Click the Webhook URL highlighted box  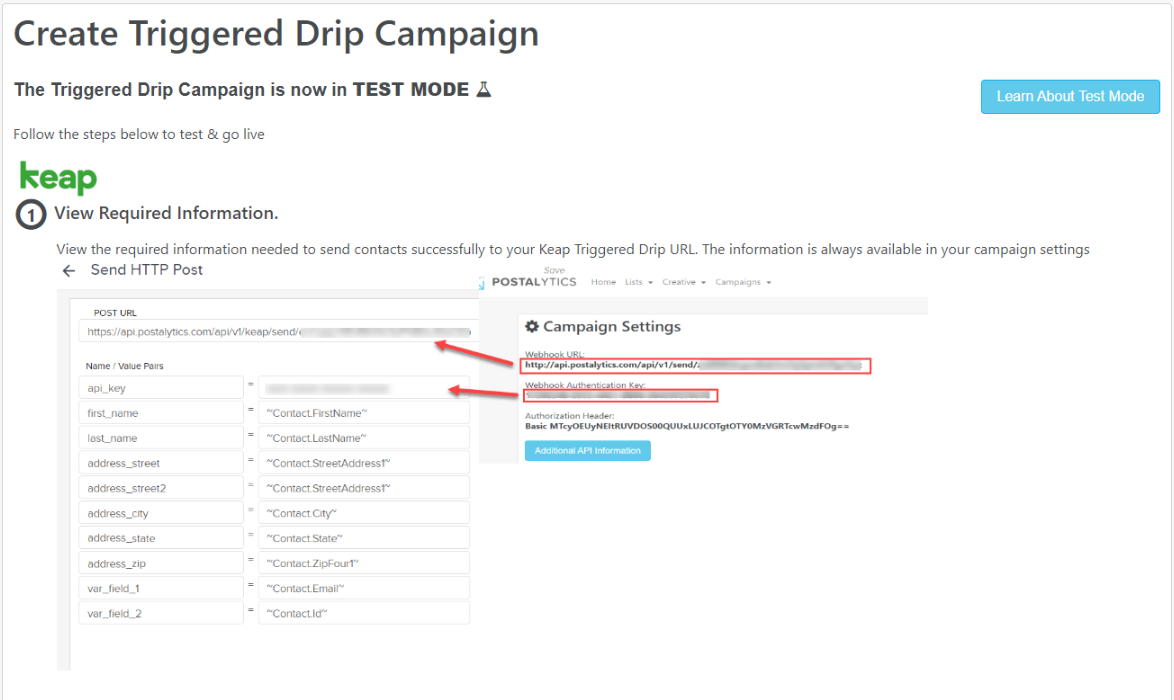click(696, 365)
